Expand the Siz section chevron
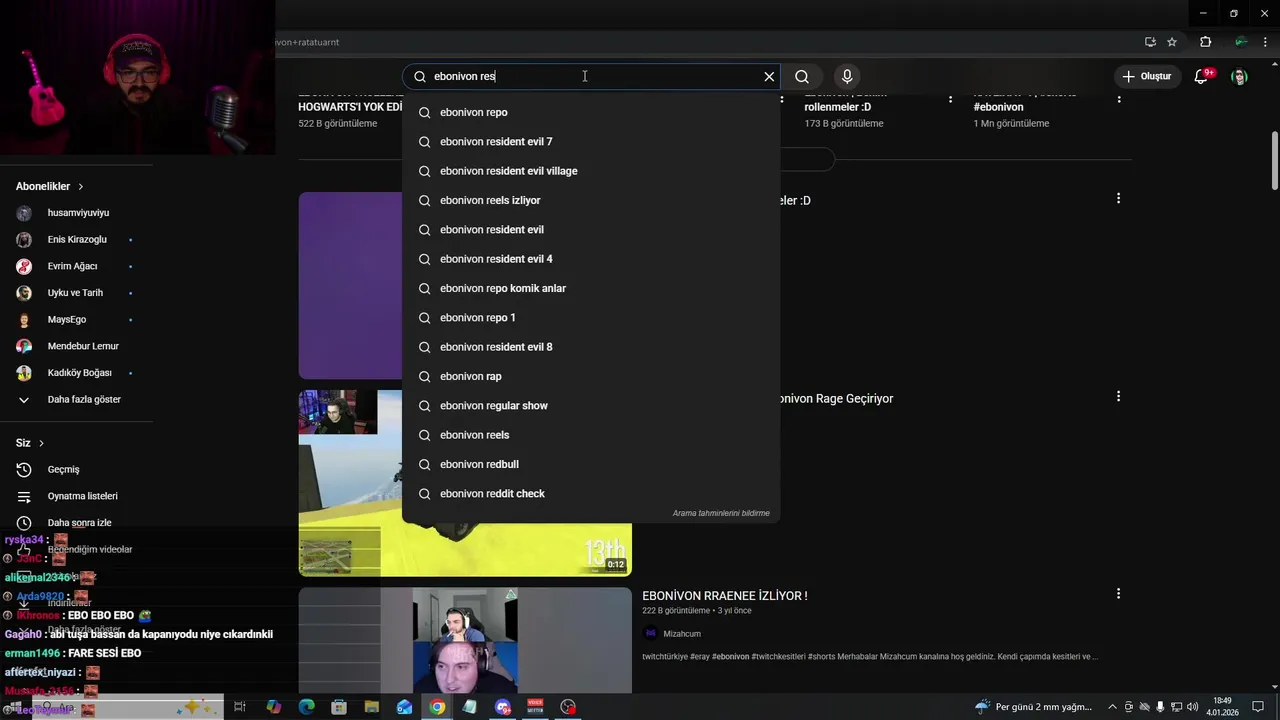The height and width of the screenshot is (720, 1280). click(x=41, y=443)
